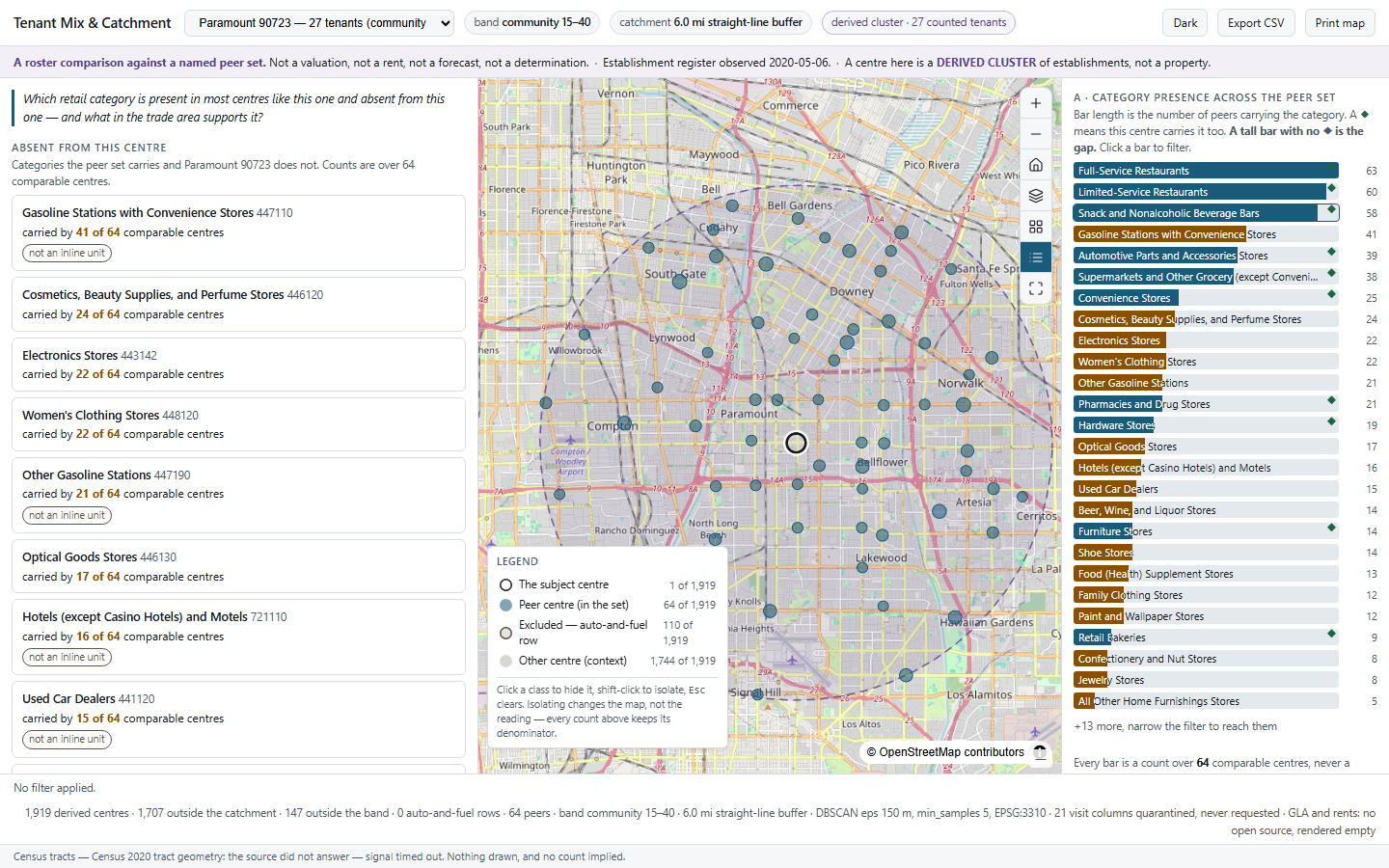This screenshot has width=1389, height=868.
Task: Click the 'derived cluster · 27 counted tenants' chip
Action: coord(918,22)
